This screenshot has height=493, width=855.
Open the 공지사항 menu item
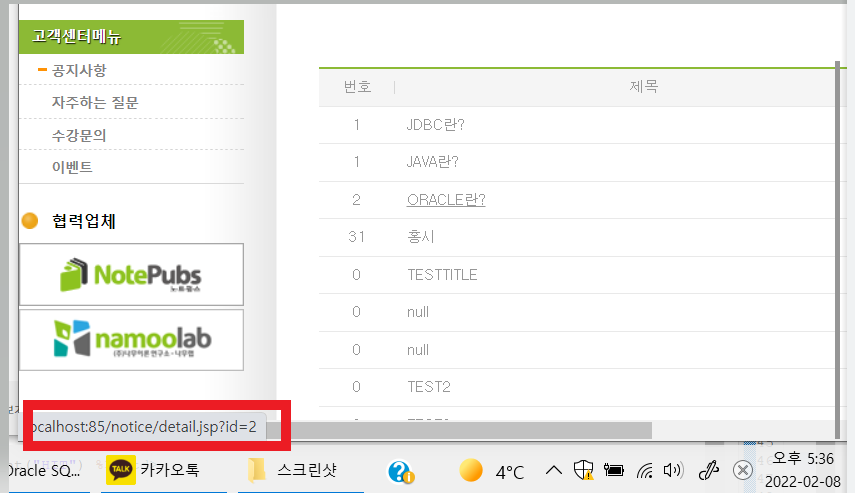tap(79, 70)
